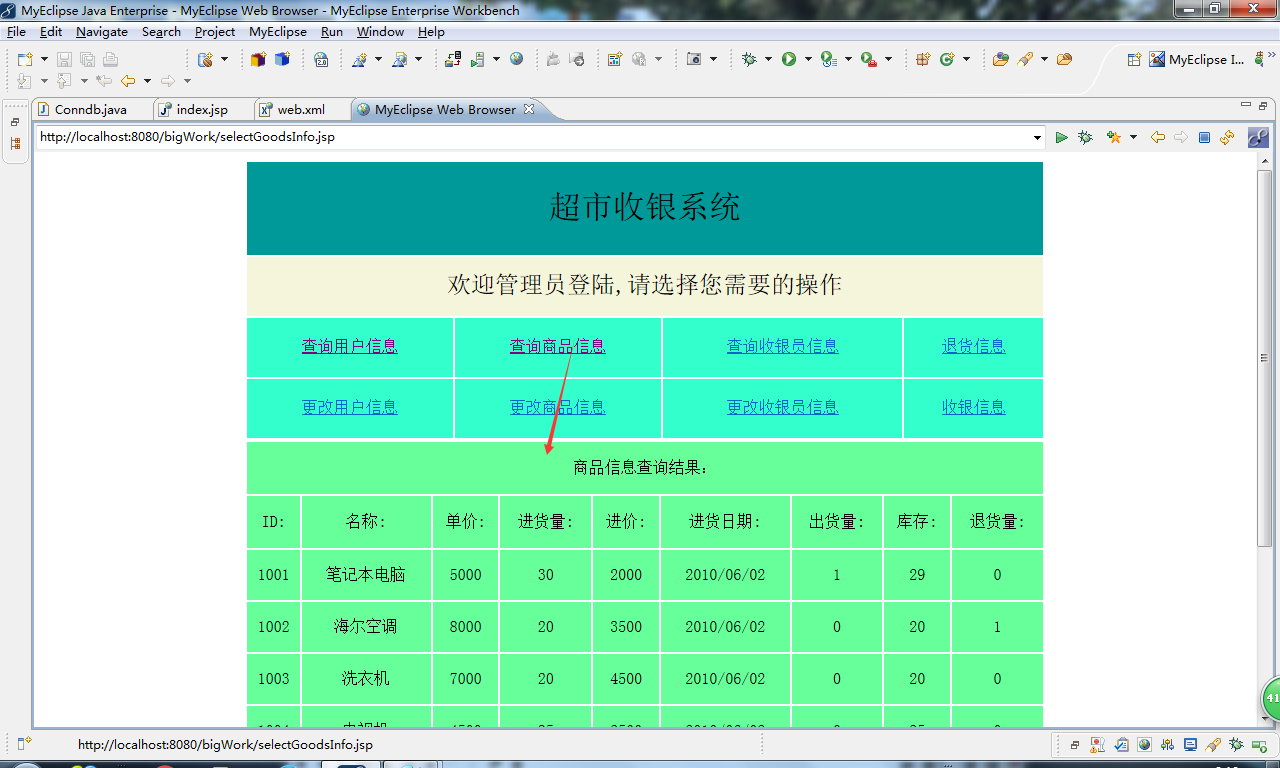Click the ID cell 1002
This screenshot has height=768, width=1280.
(273, 627)
